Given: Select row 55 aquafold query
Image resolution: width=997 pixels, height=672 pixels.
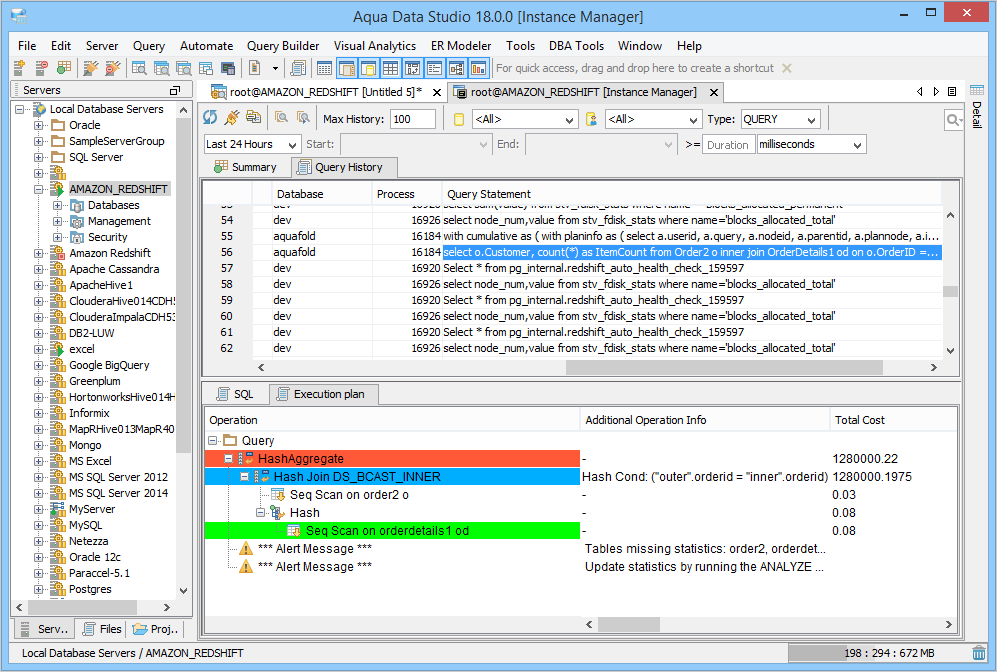Looking at the screenshot, I should [x=572, y=236].
